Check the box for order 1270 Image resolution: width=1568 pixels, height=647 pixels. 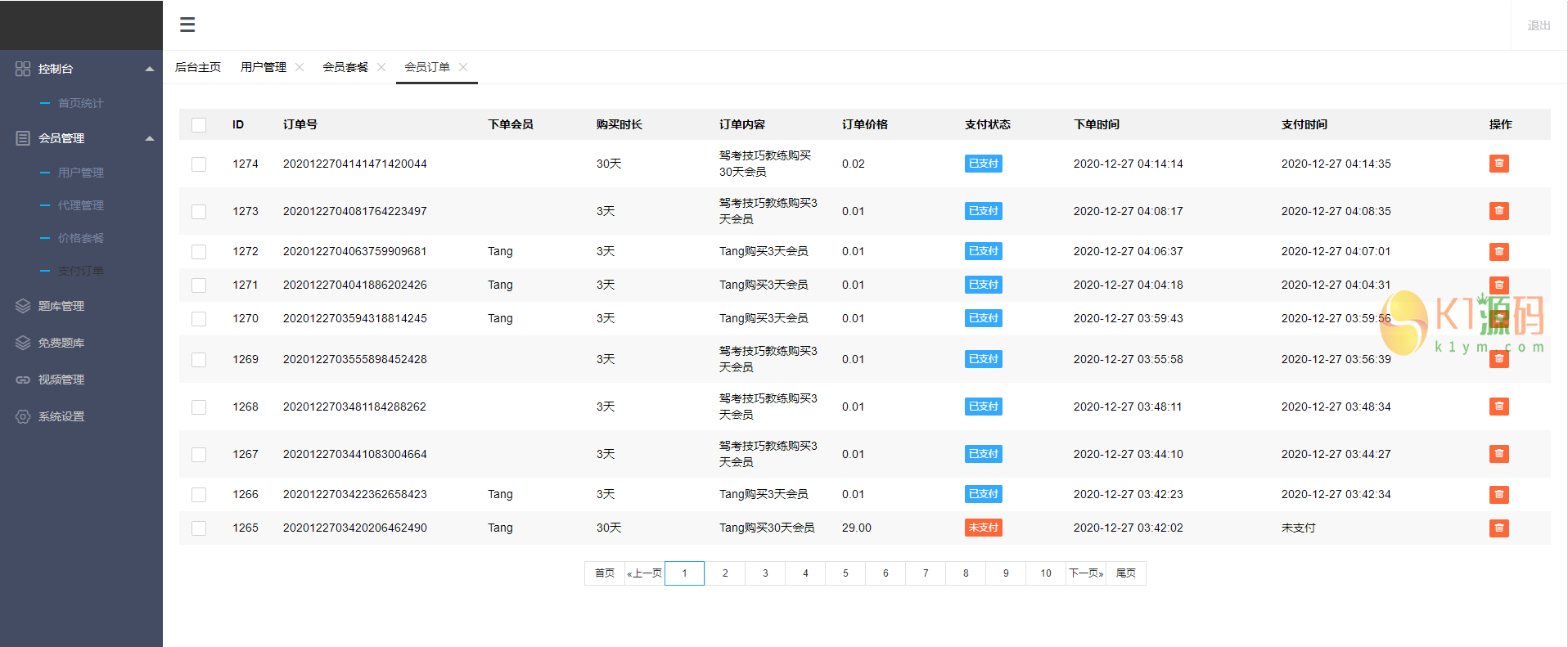[x=199, y=319]
